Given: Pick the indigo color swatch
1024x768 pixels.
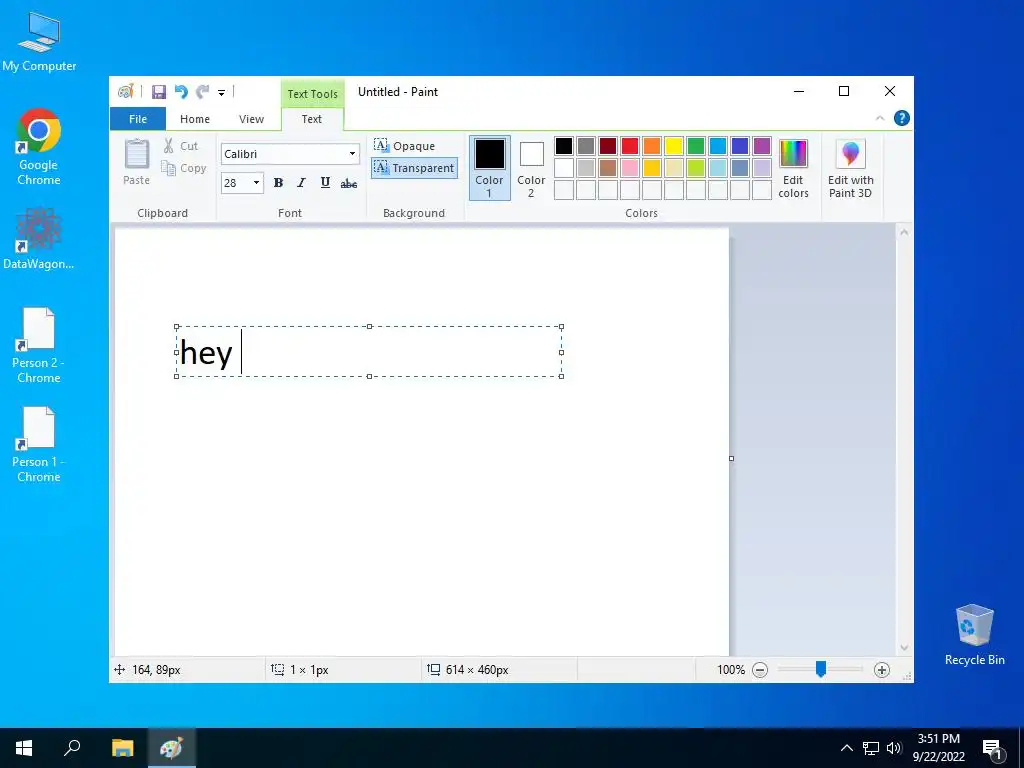Looking at the screenshot, I should [740, 146].
